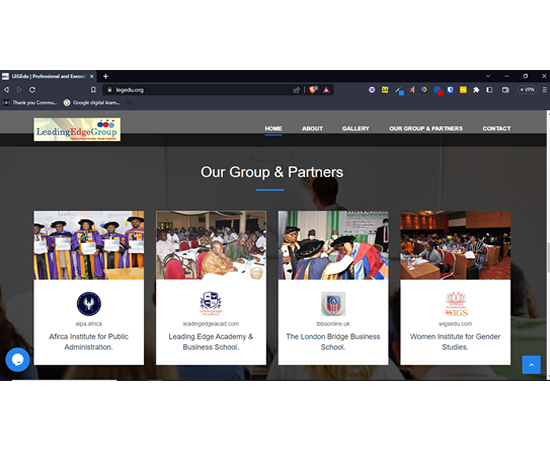Screen dimensions: 550x450
Task: Open the blue chat bubble widget
Action: [18, 360]
